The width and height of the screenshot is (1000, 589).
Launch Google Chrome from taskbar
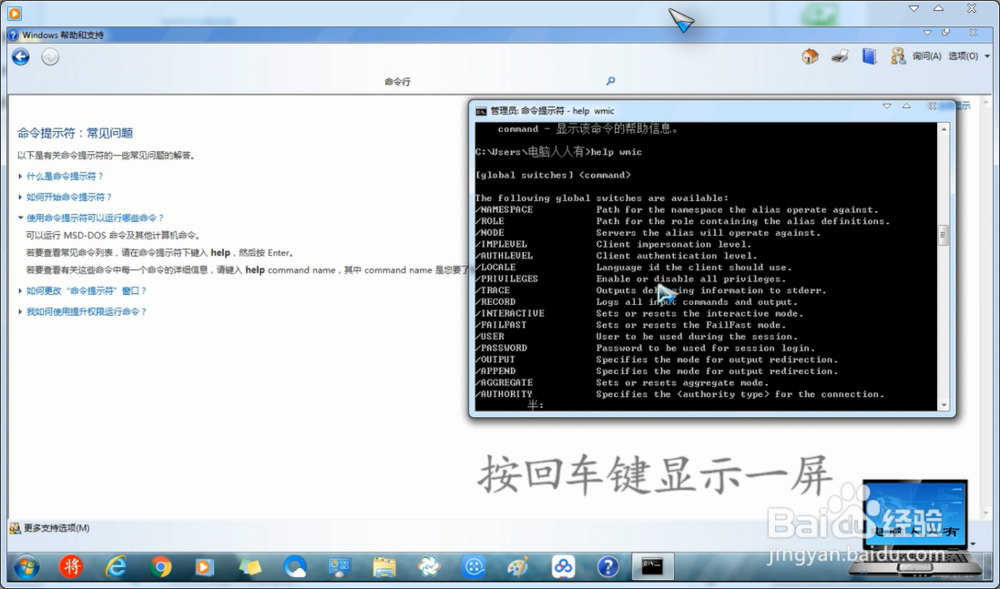(x=161, y=566)
